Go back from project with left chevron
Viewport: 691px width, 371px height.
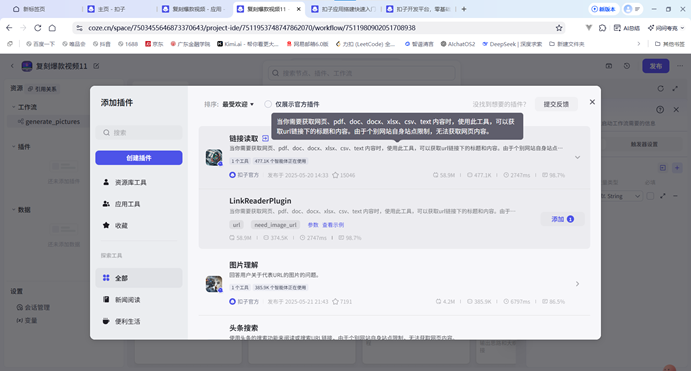(12, 66)
